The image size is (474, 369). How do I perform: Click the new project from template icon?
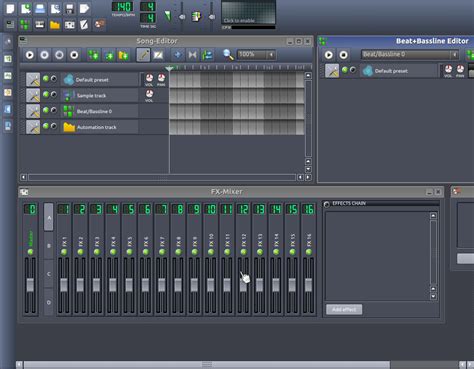(x=25, y=8)
